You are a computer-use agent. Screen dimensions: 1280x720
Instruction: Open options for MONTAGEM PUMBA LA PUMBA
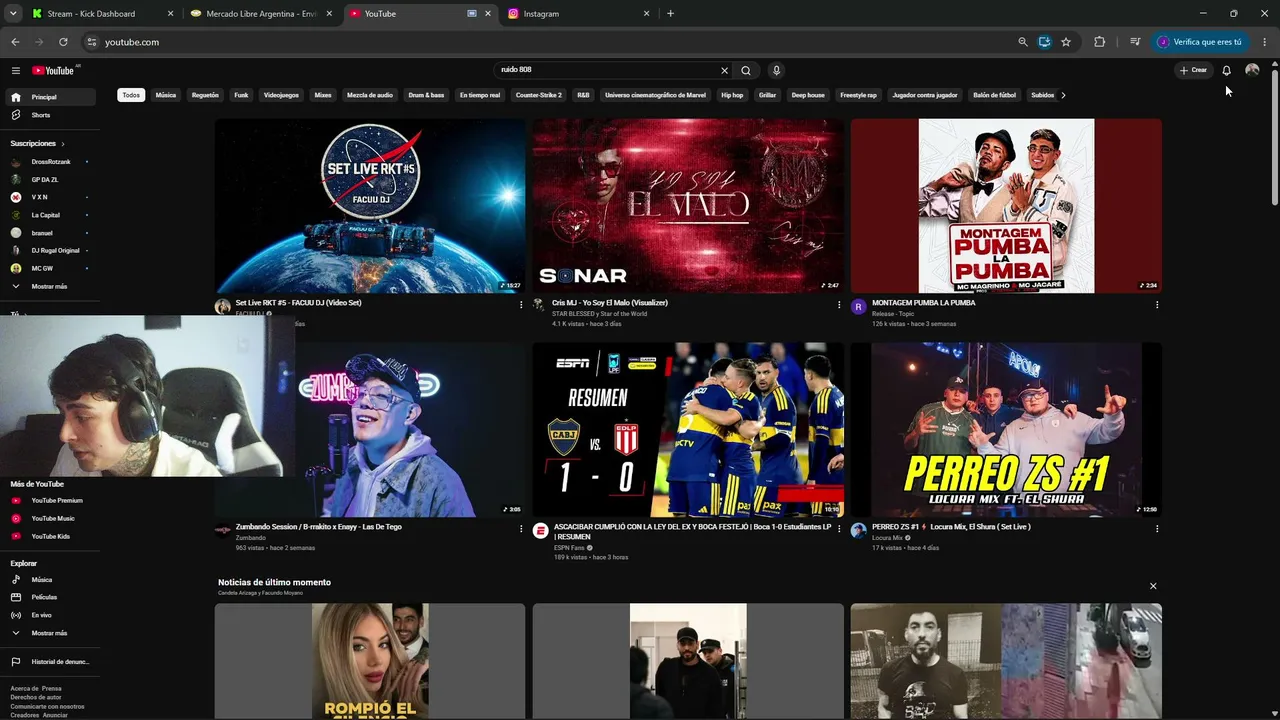1157,305
